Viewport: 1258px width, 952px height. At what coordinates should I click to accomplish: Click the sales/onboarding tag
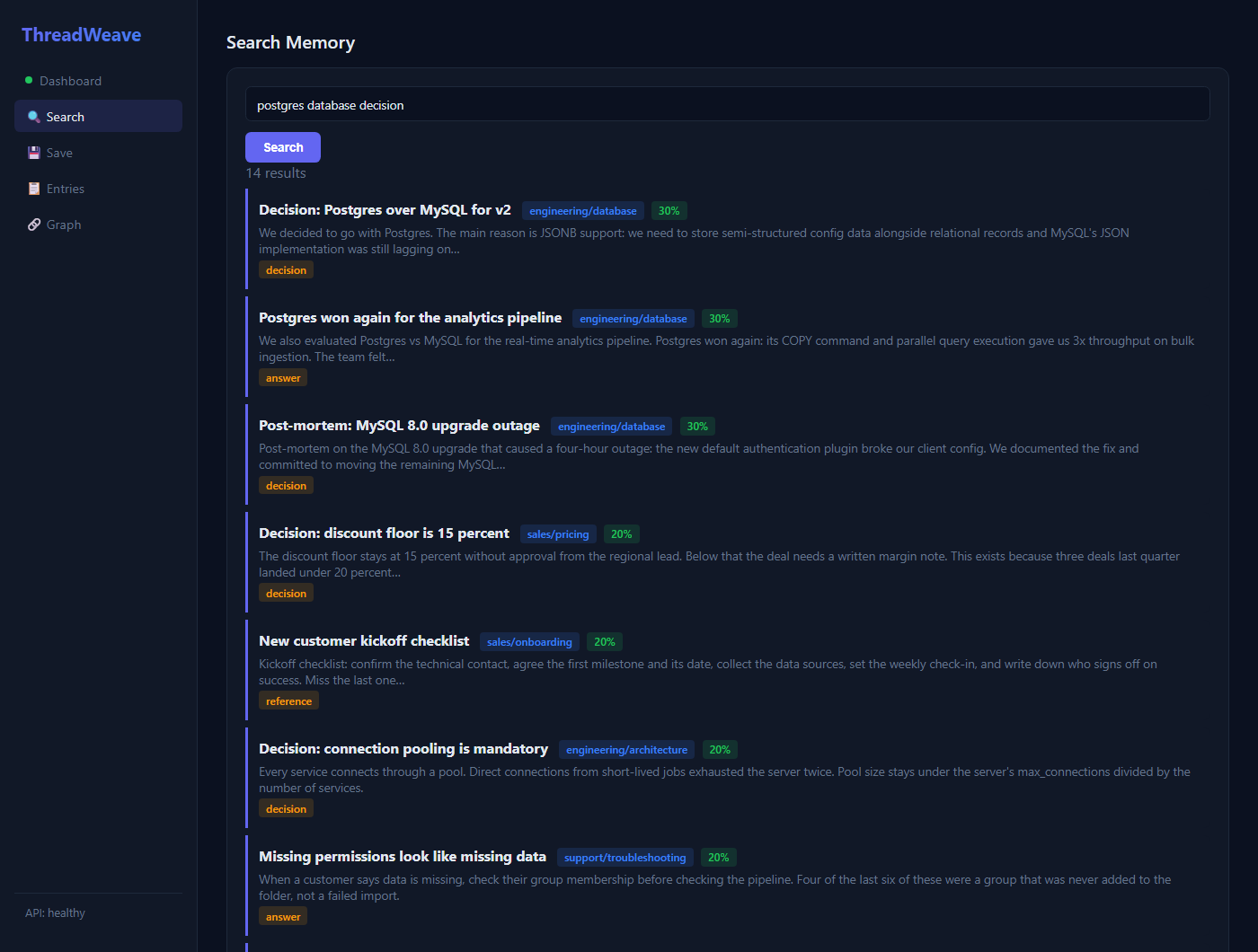529,642
